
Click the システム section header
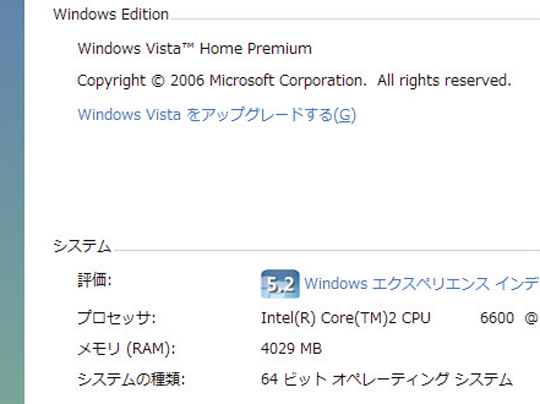tap(82, 246)
